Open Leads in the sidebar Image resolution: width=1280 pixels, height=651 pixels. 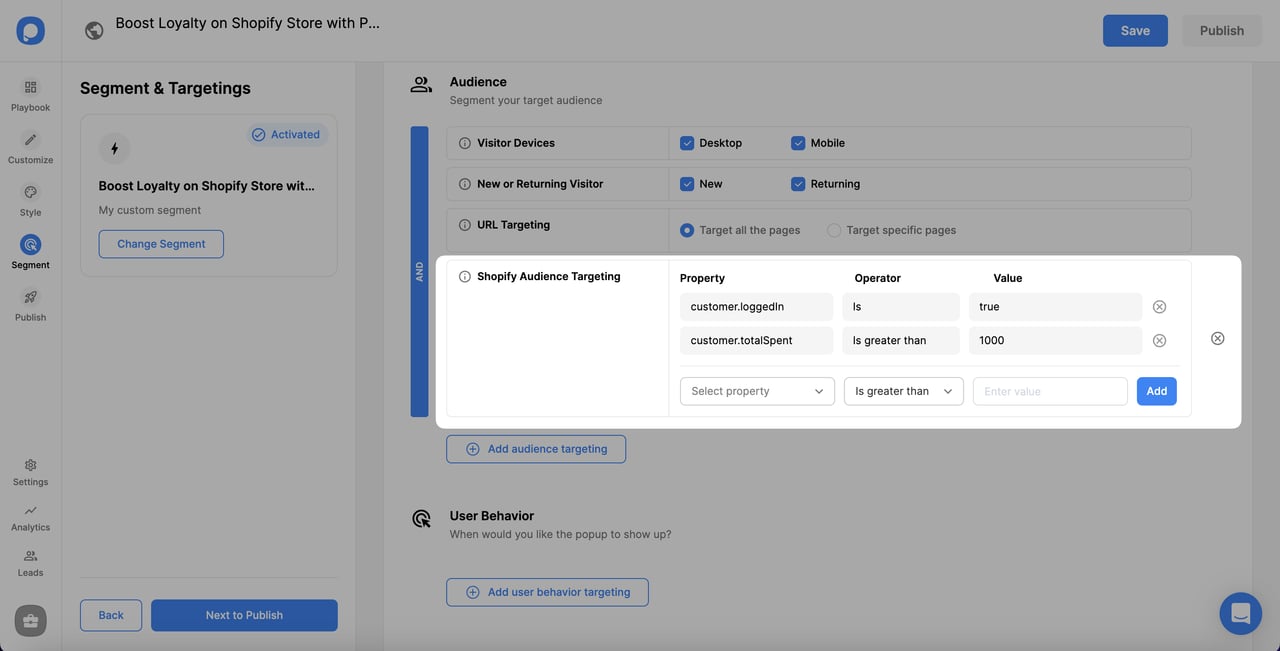pos(30,563)
